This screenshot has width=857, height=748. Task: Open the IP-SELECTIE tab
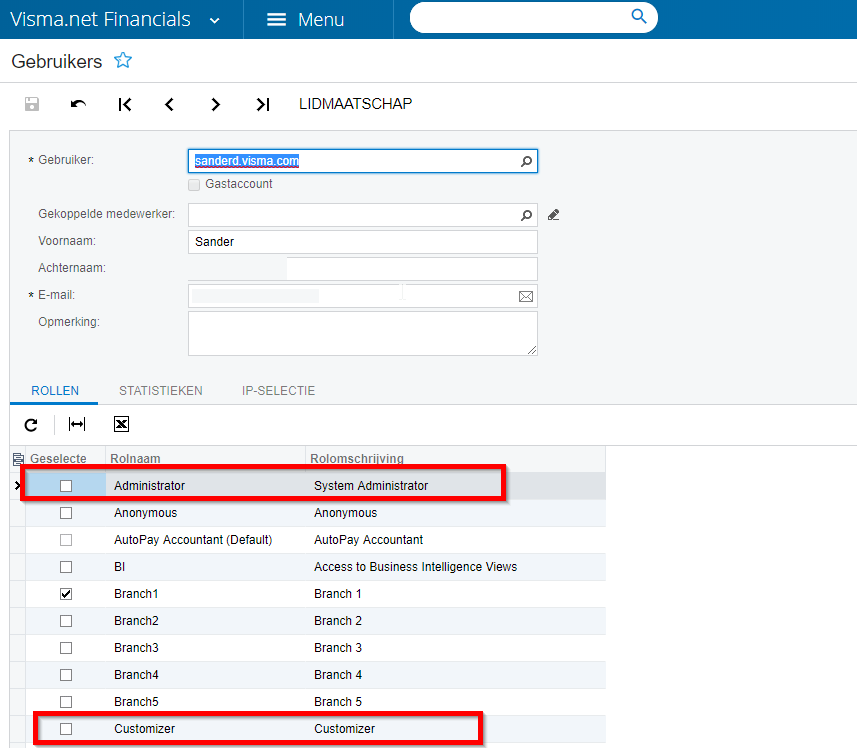coord(278,391)
